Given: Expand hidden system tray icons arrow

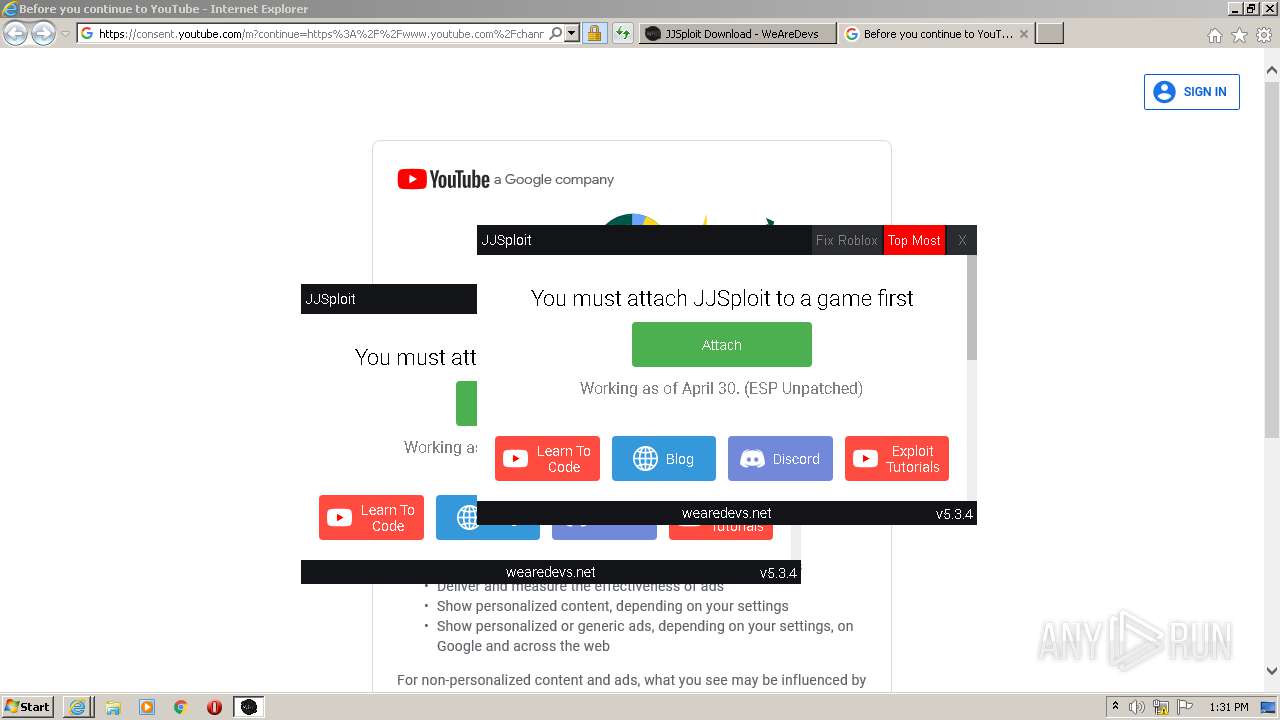Looking at the screenshot, I should 1116,707.
